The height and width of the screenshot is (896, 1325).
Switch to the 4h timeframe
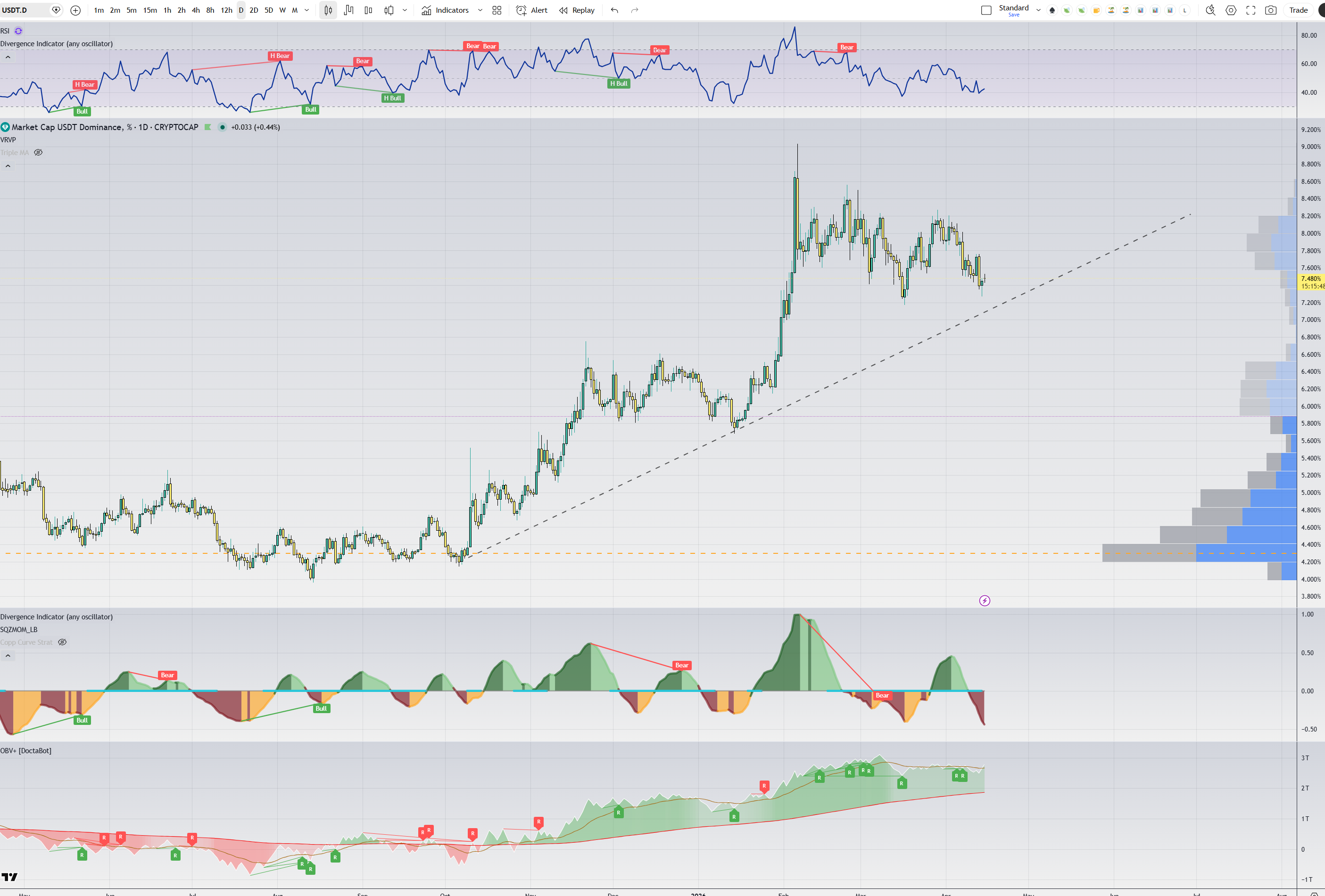(x=196, y=10)
